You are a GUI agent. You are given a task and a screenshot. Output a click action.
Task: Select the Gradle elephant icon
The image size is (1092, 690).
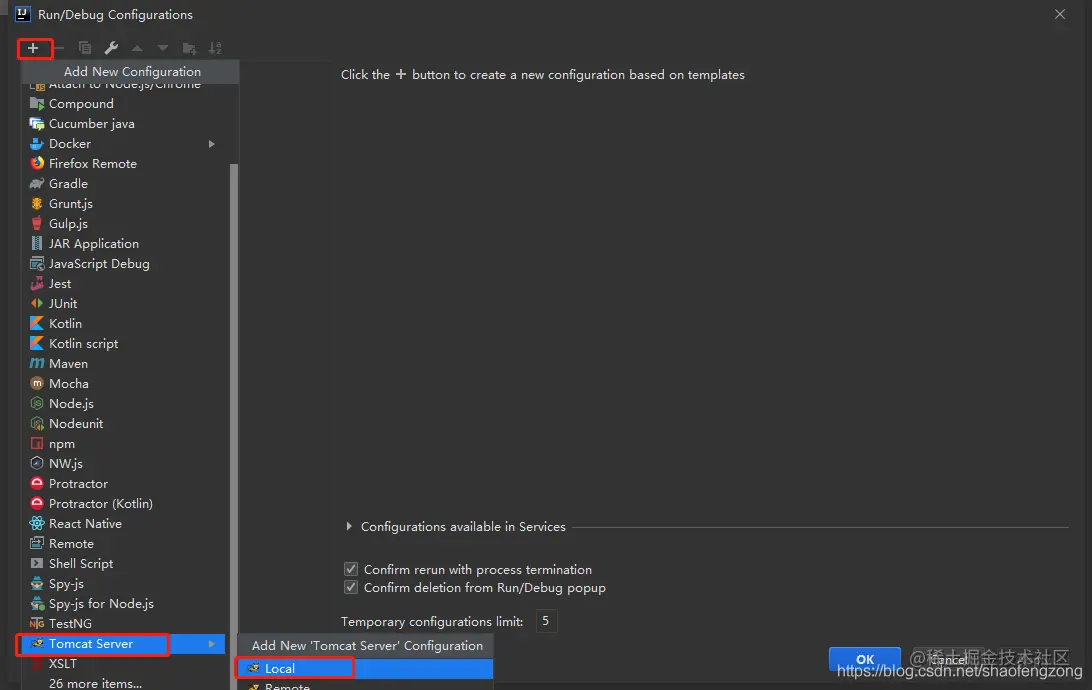pyautogui.click(x=37, y=184)
